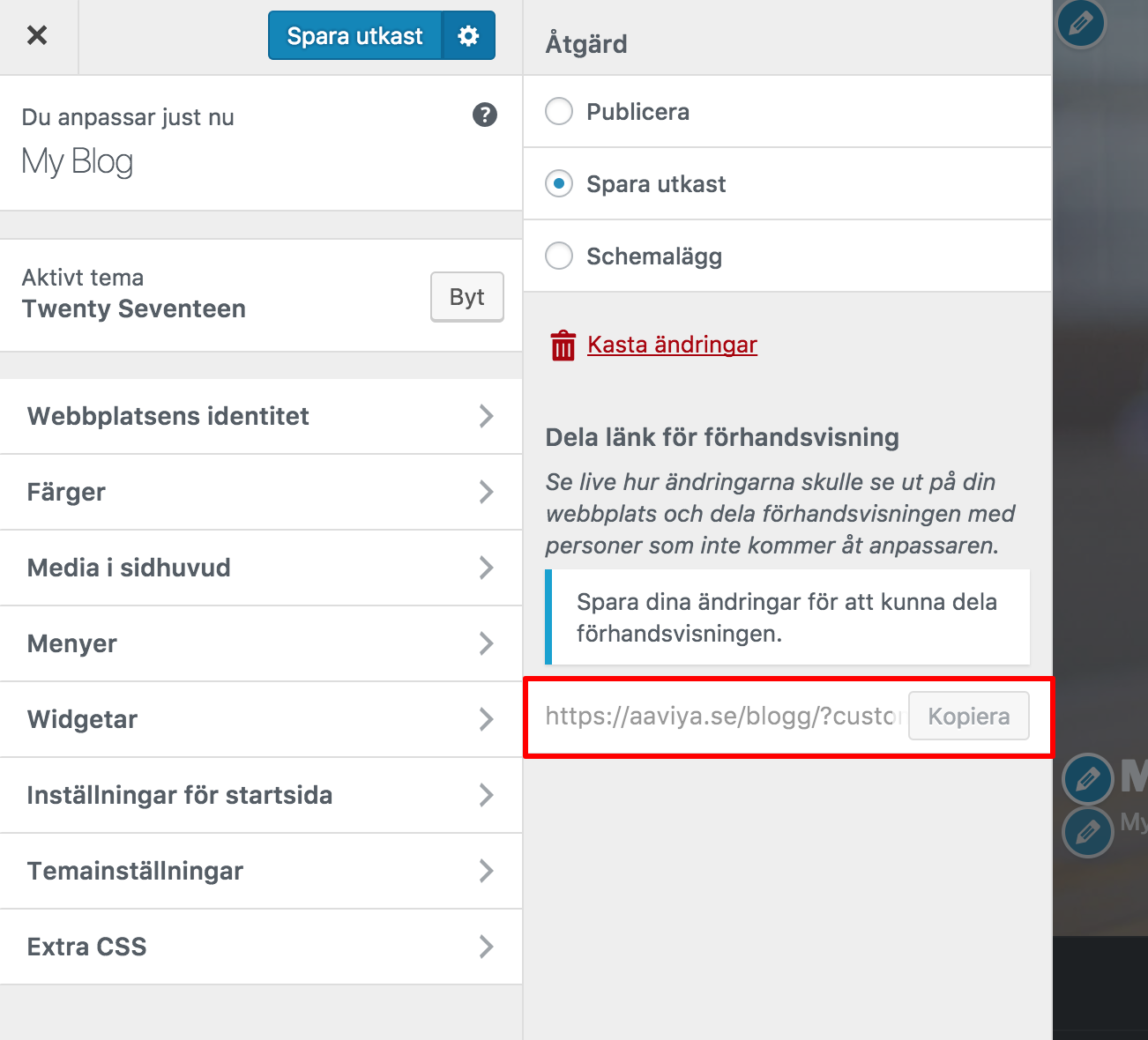Viewport: 1148px width, 1040px height.
Task: Click the red trash can icon
Action: [563, 345]
